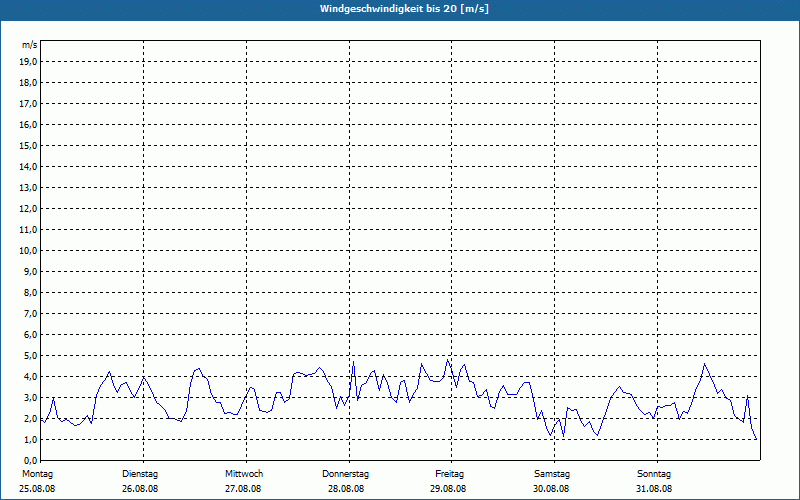Click the 15,0 axis value
The width and height of the screenshot is (800, 500).
[28, 145]
